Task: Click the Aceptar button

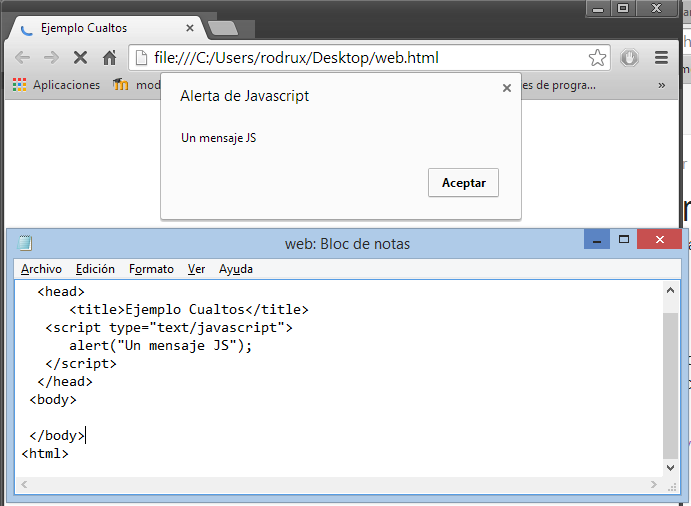Action: coord(463,182)
